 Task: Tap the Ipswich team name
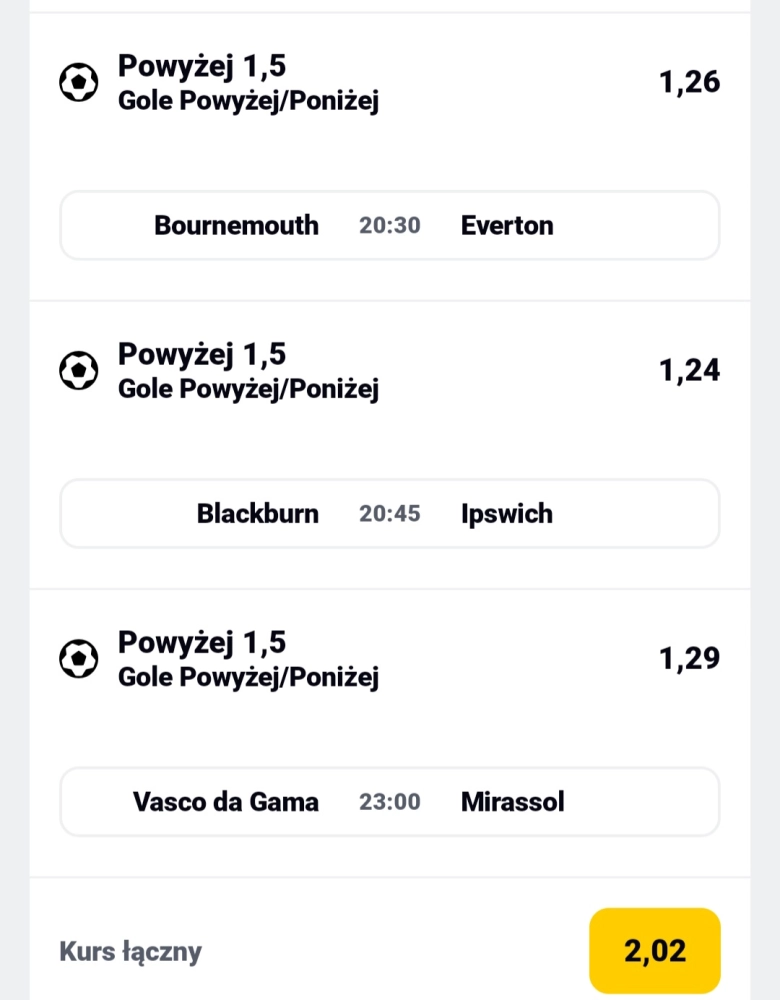[x=506, y=514]
